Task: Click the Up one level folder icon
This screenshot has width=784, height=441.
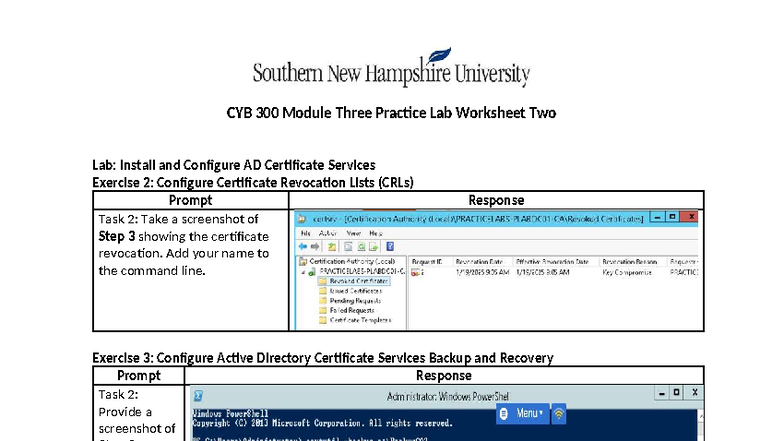Action: pyautogui.click(x=332, y=246)
